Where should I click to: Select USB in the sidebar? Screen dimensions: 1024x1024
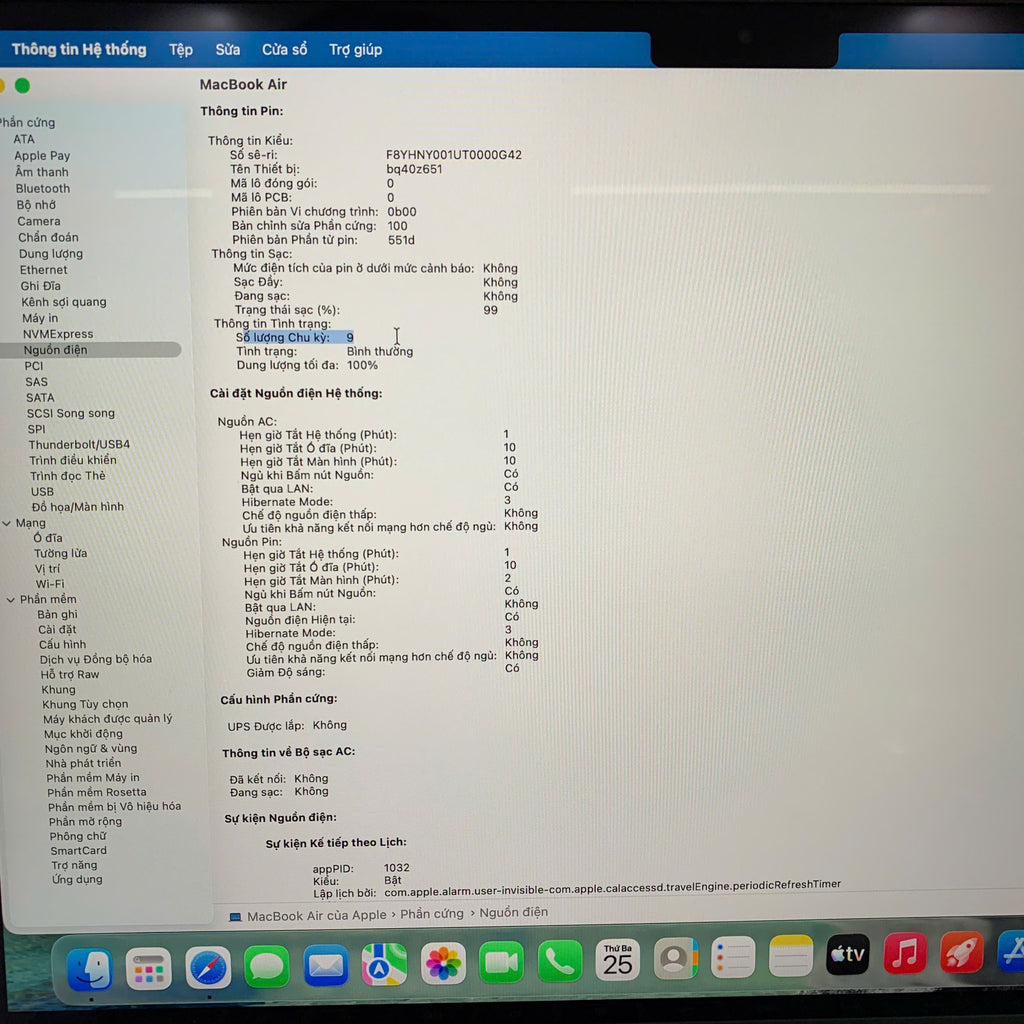pyautogui.click(x=42, y=492)
